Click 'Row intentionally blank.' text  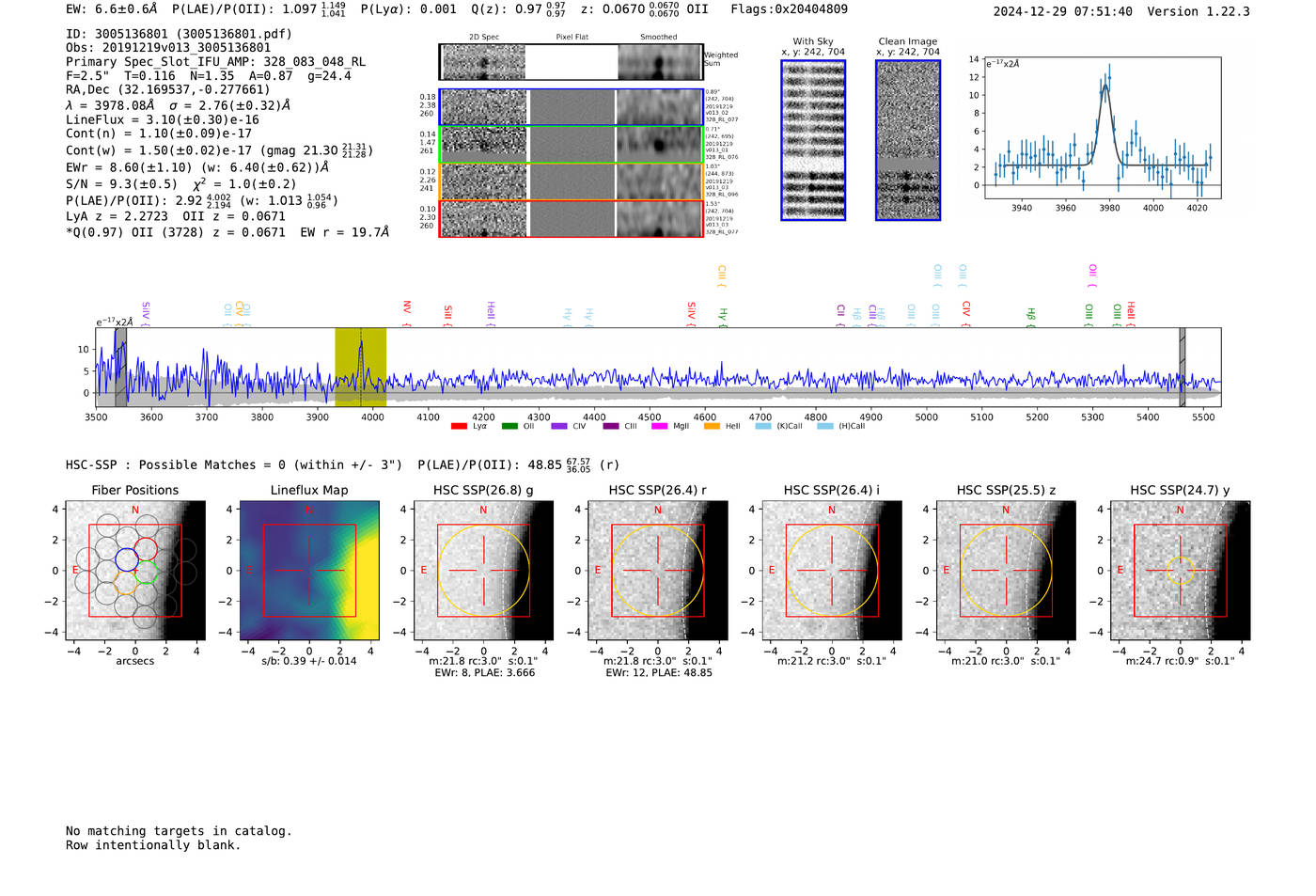153,845
